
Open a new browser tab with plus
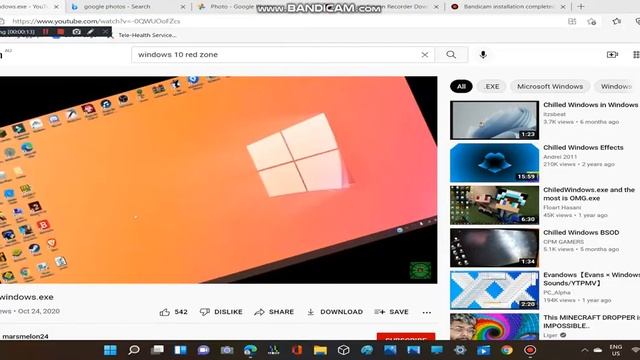581,7
